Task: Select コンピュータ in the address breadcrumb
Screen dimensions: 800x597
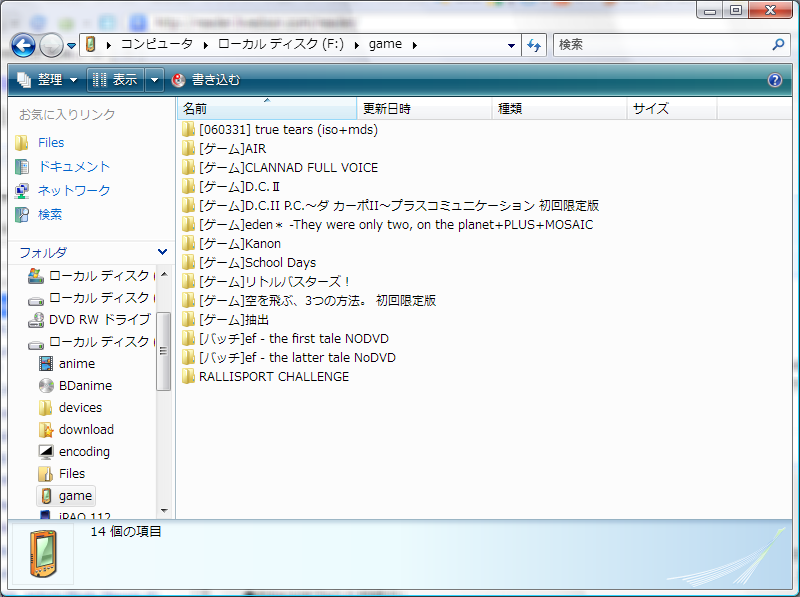Action: [x=157, y=44]
